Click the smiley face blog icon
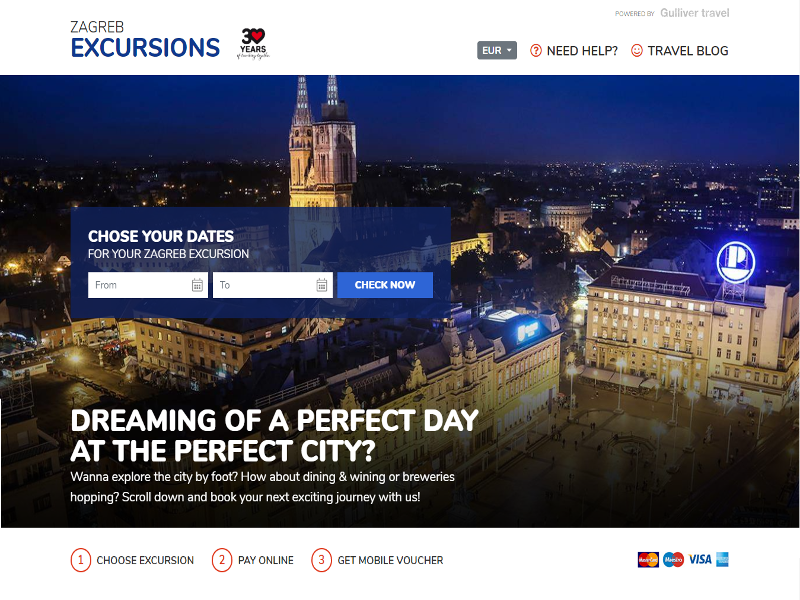This screenshot has height=600, width=800. pyautogui.click(x=637, y=51)
